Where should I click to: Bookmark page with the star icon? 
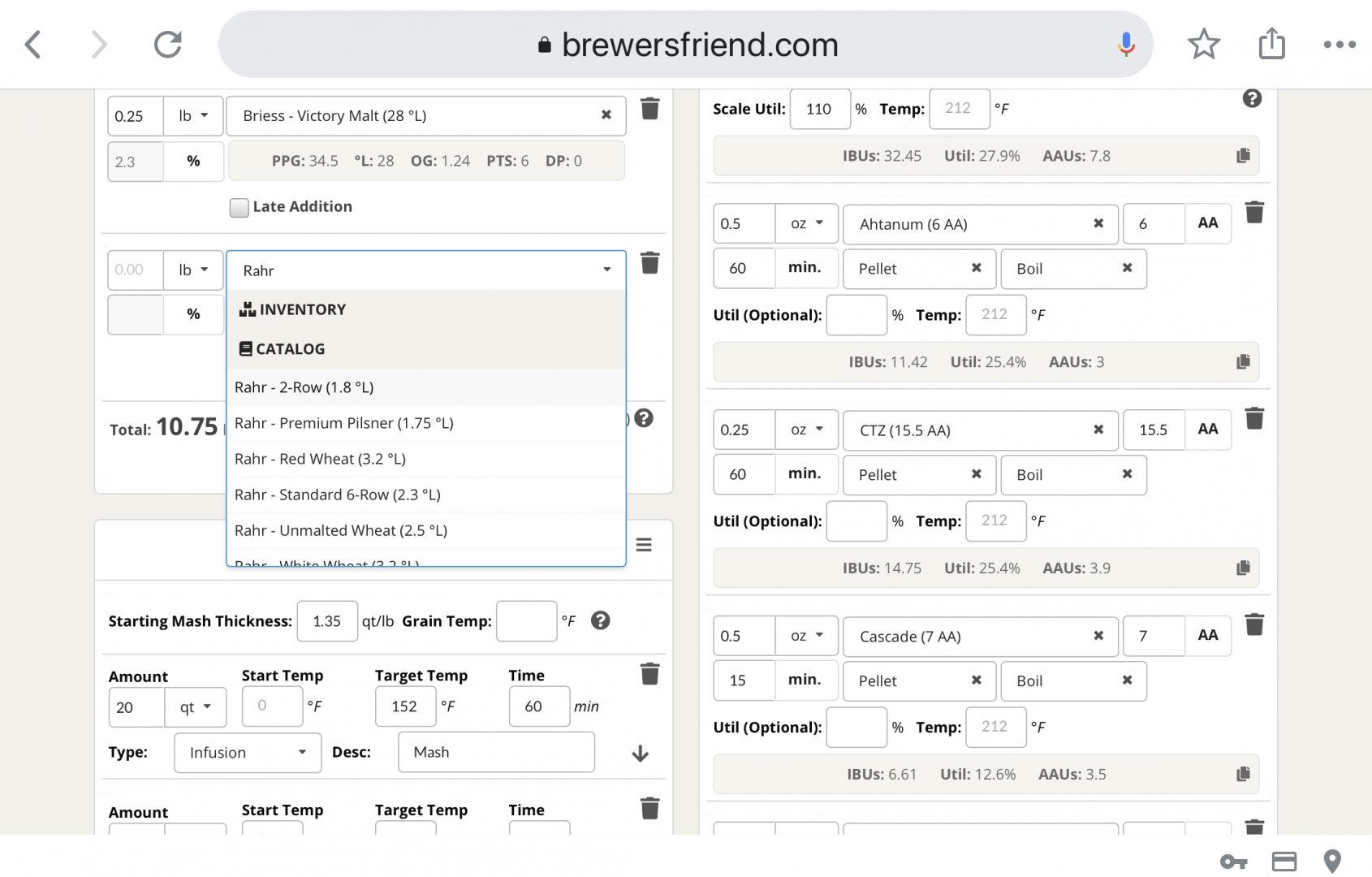pyautogui.click(x=1203, y=45)
